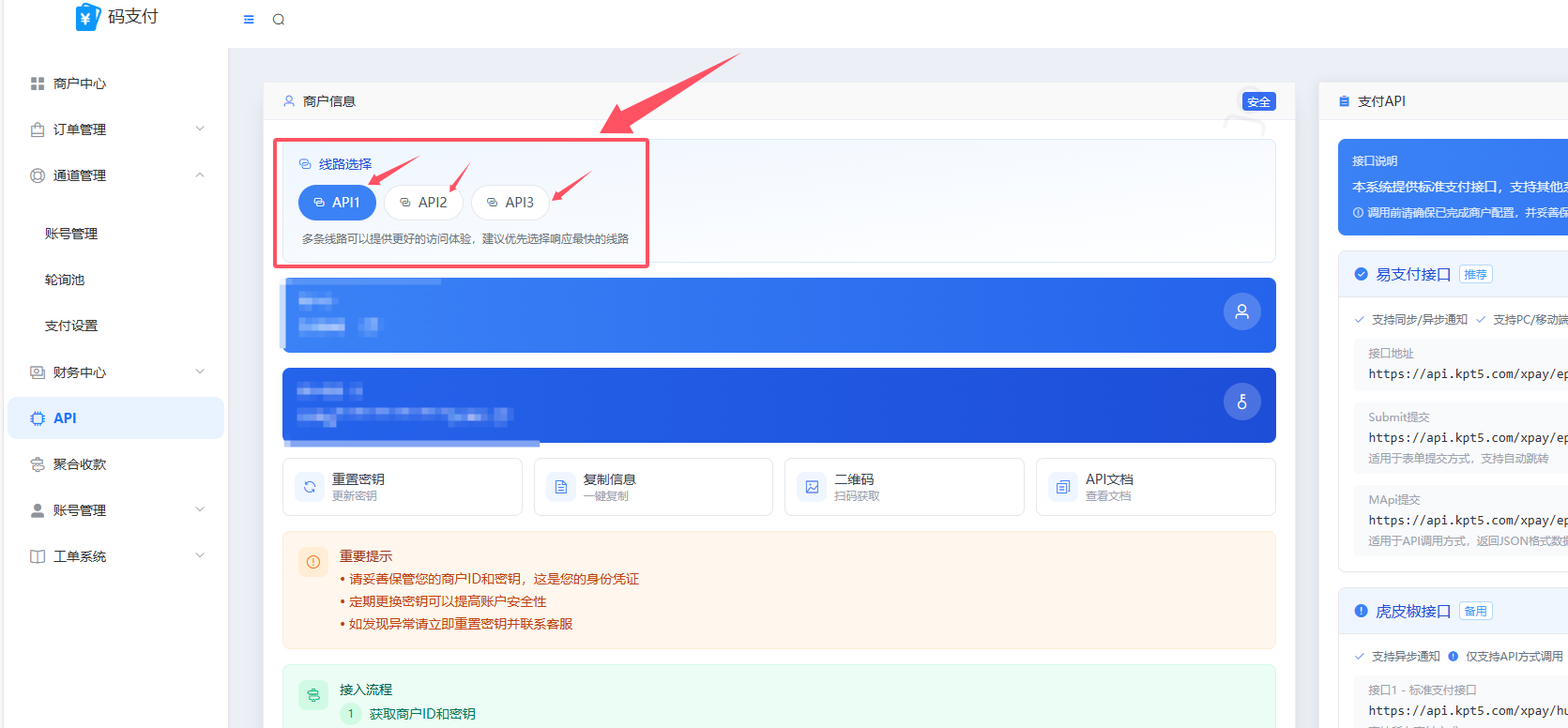Click the 获取商户ID和密钥 step
Image resolution: width=1568 pixels, height=728 pixels.
coord(422,714)
